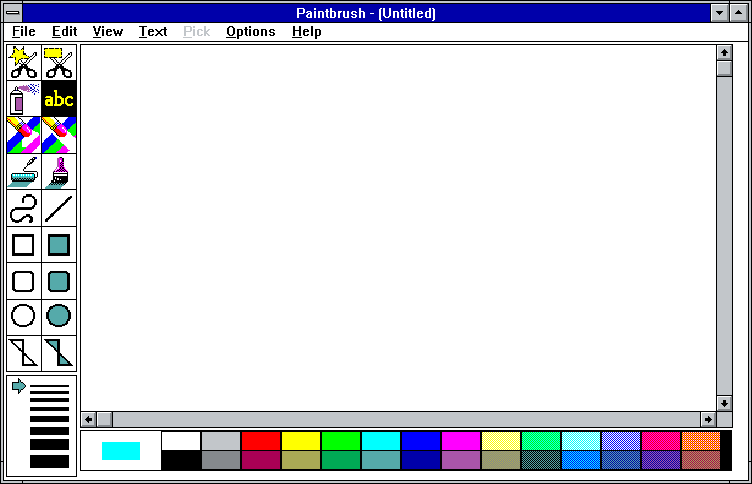Pick the Filled Circle/Ellipse tool
The width and height of the screenshot is (752, 484).
[x=59, y=317]
